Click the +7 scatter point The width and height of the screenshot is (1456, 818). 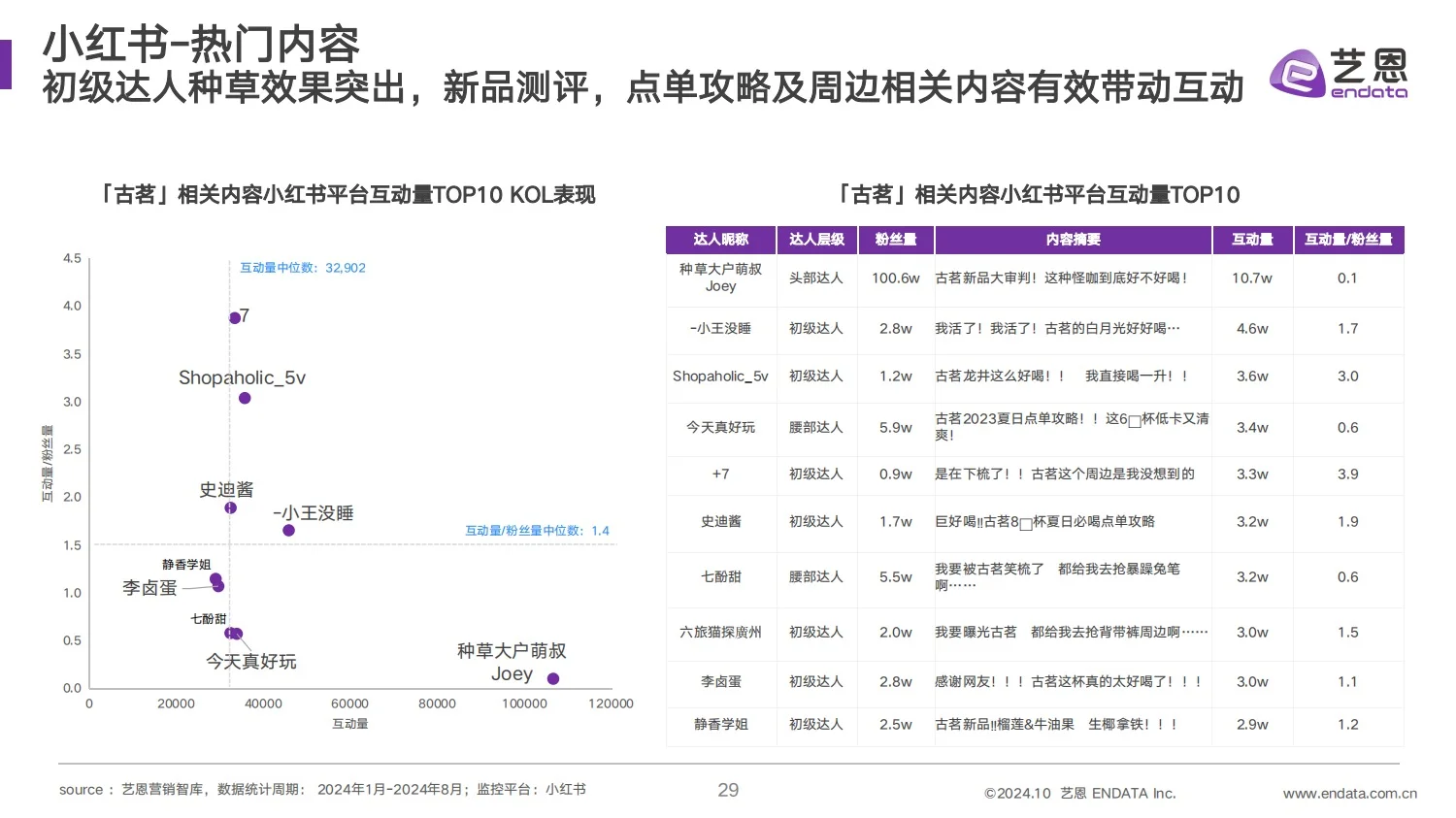(234, 318)
